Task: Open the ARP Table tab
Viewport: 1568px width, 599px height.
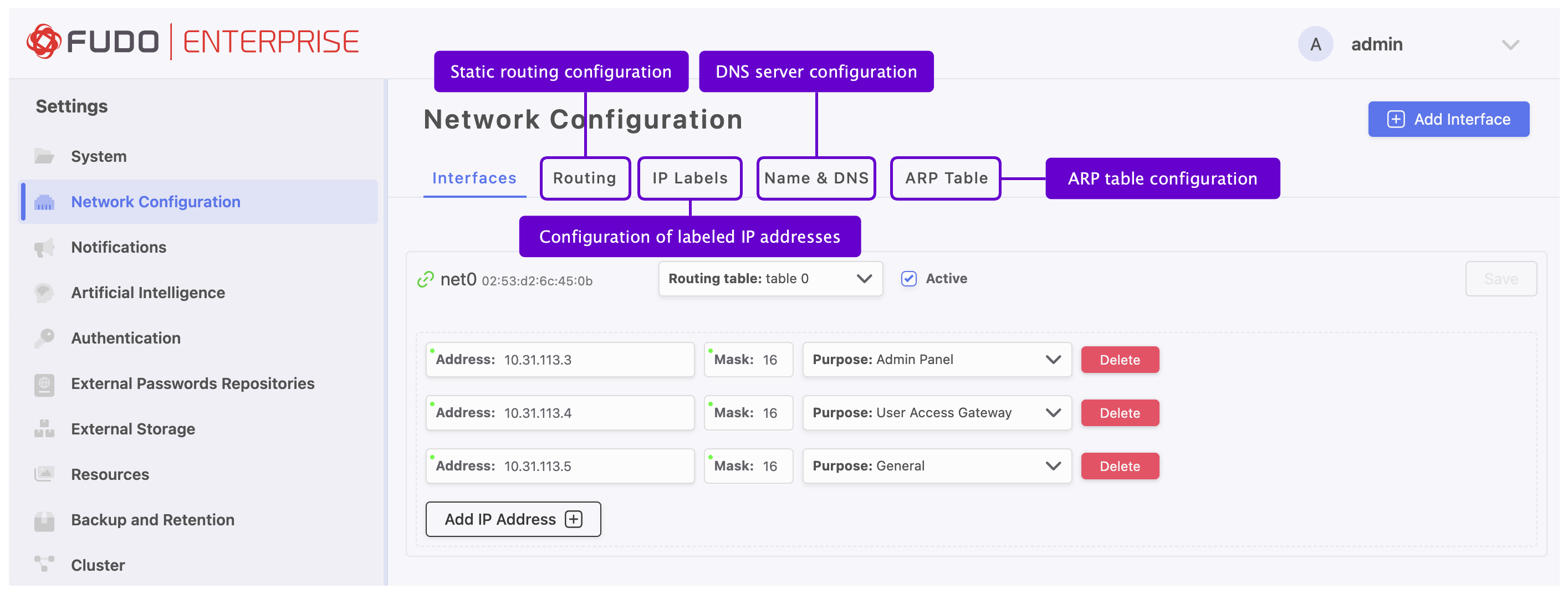Action: pyautogui.click(x=946, y=178)
